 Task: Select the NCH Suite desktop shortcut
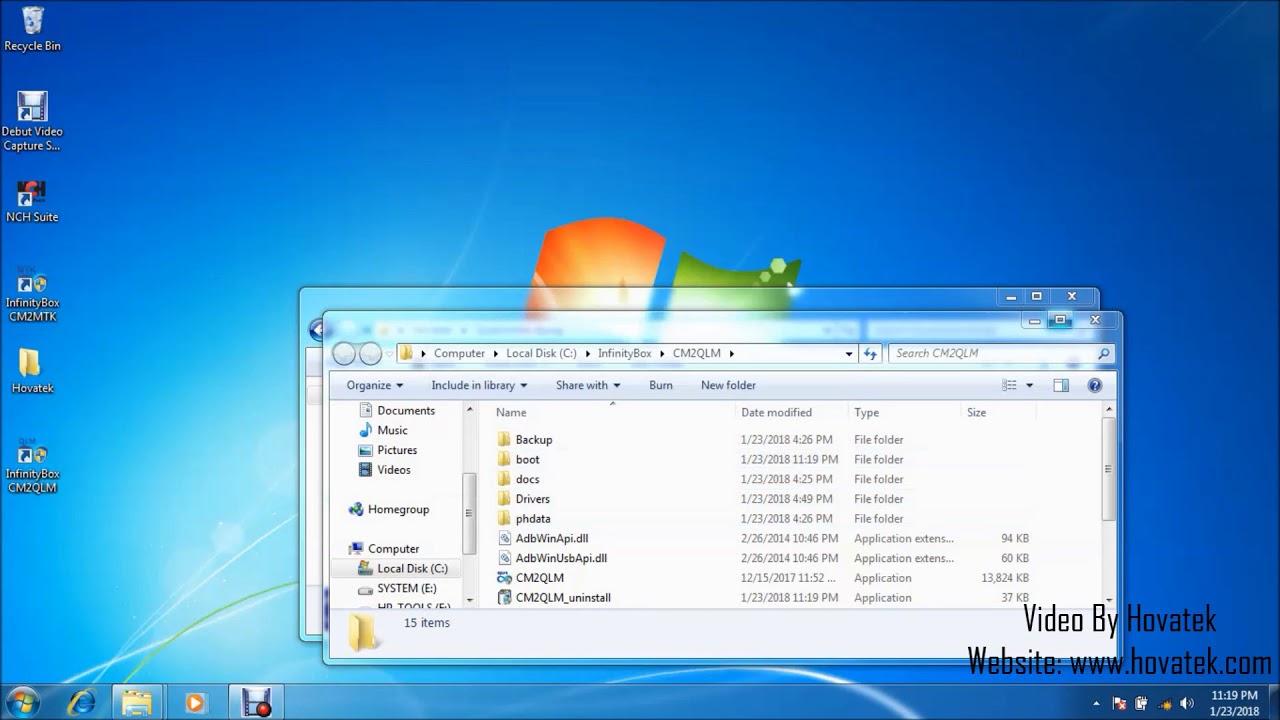pos(32,201)
